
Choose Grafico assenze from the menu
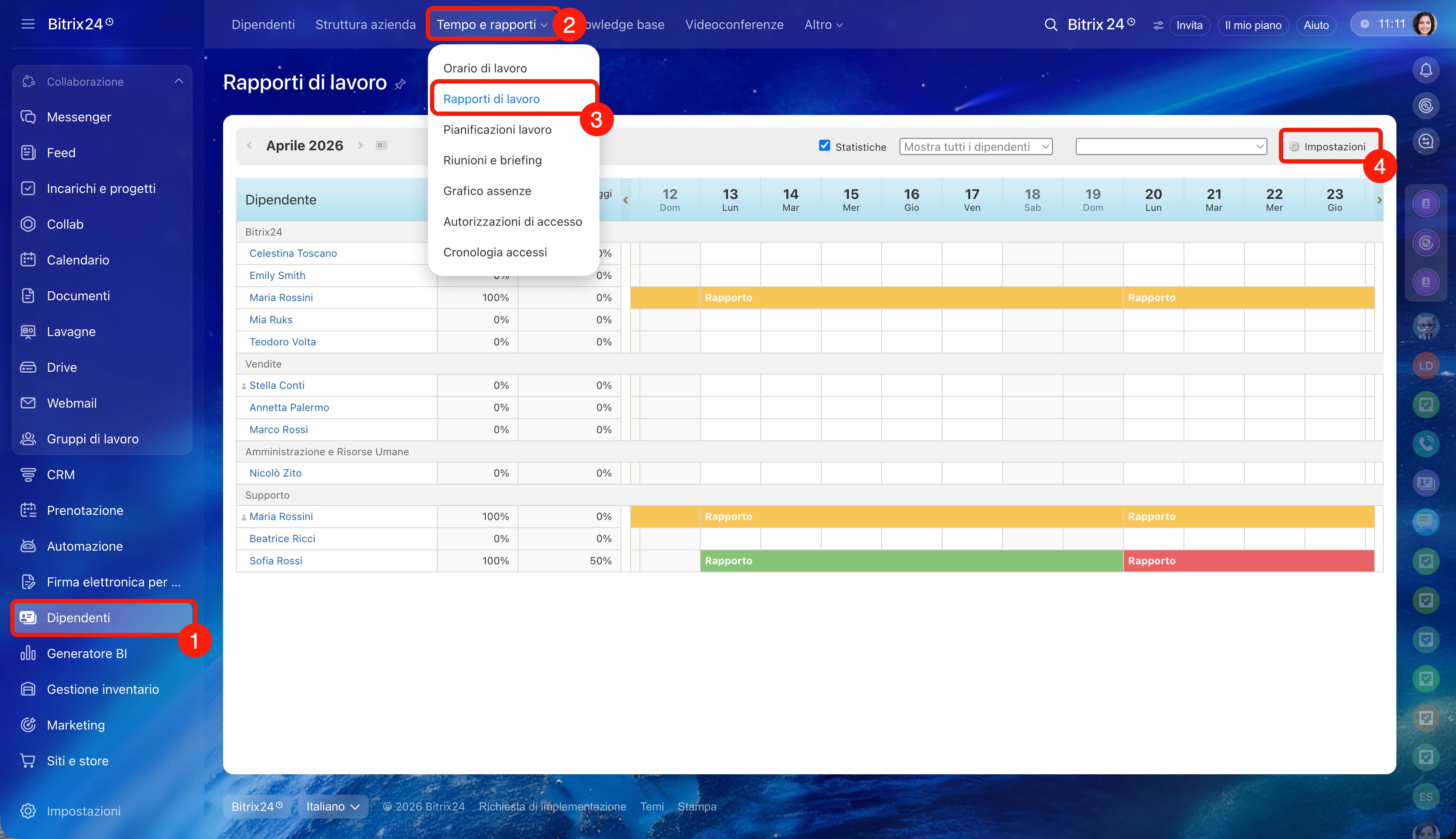click(x=487, y=191)
